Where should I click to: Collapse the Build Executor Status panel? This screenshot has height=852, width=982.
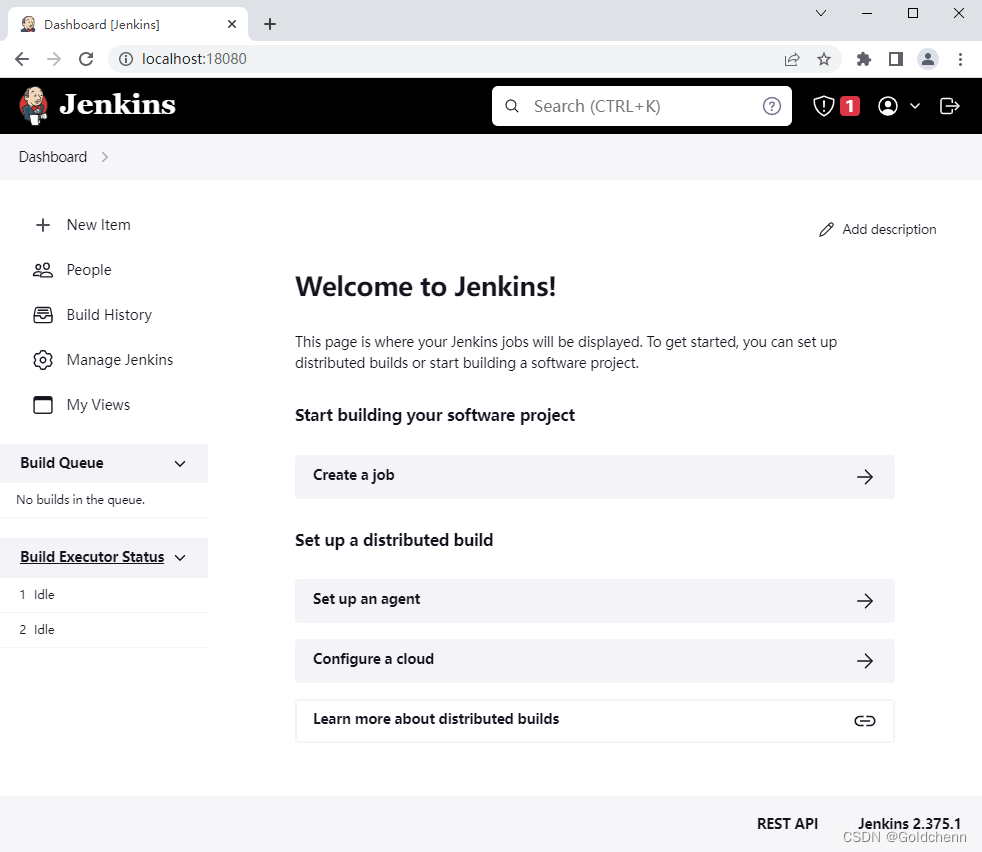179,557
